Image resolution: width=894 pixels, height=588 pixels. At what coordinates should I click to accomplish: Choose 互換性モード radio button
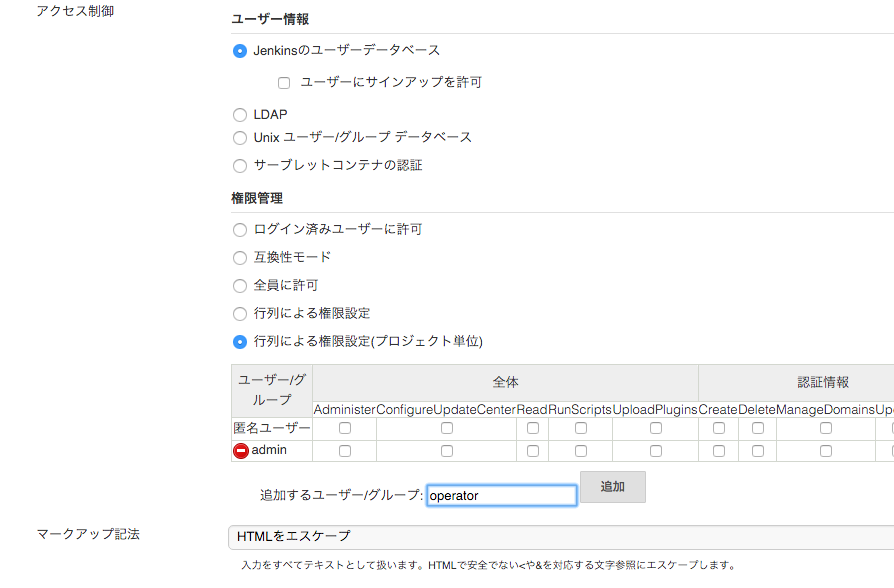[x=240, y=258]
